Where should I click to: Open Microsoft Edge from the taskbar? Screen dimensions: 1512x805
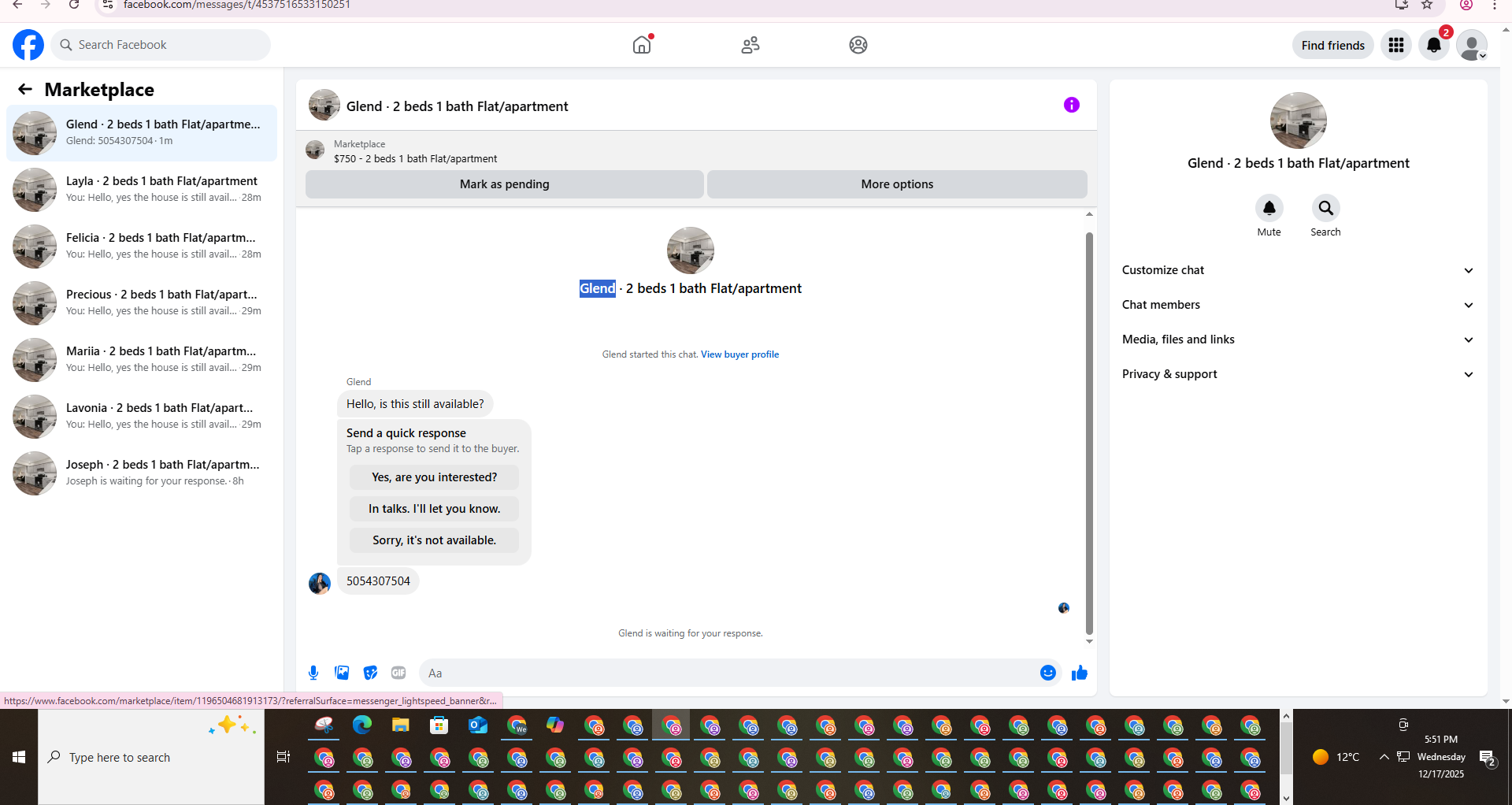(x=362, y=725)
